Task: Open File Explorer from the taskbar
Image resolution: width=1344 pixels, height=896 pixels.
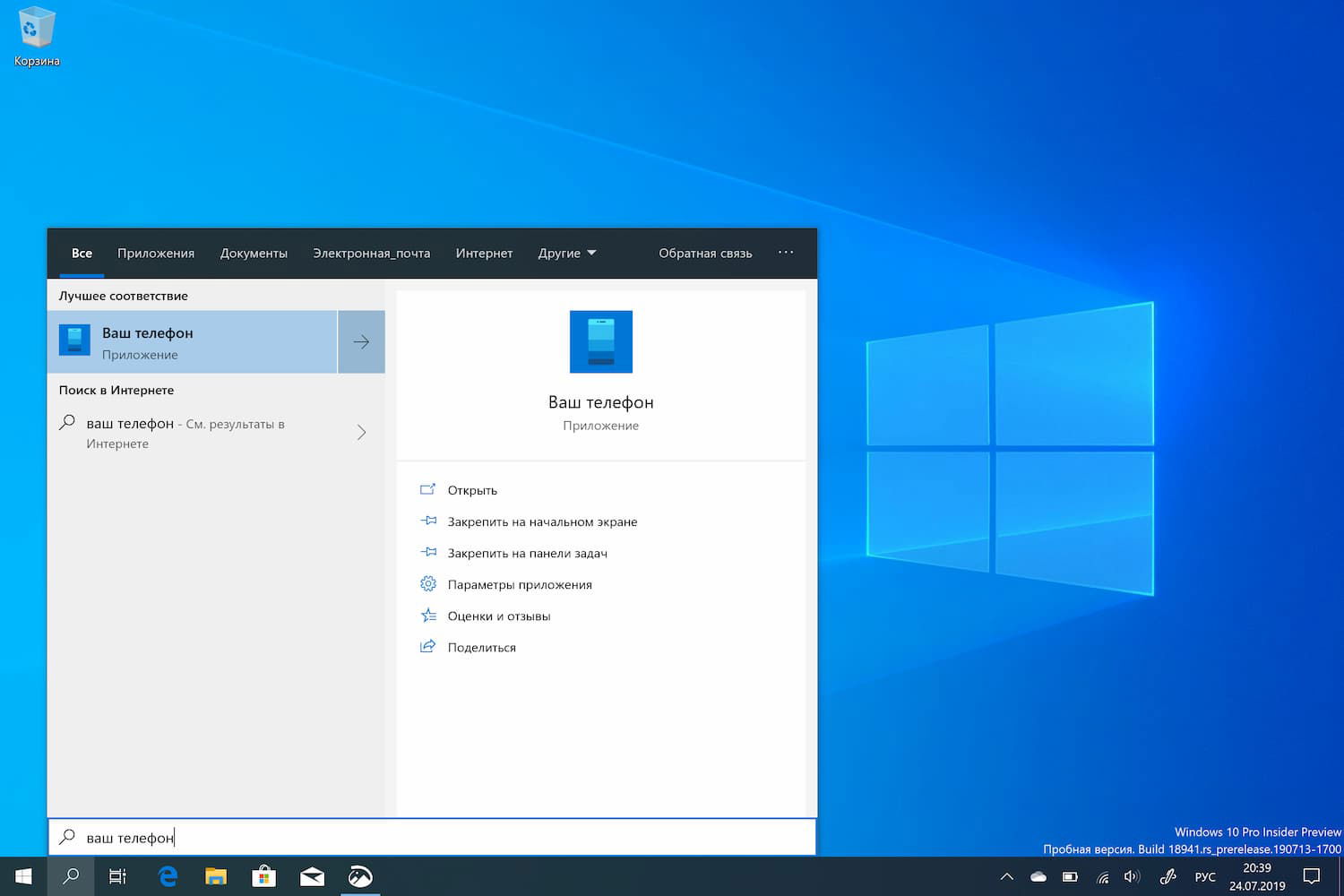Action: click(x=215, y=875)
